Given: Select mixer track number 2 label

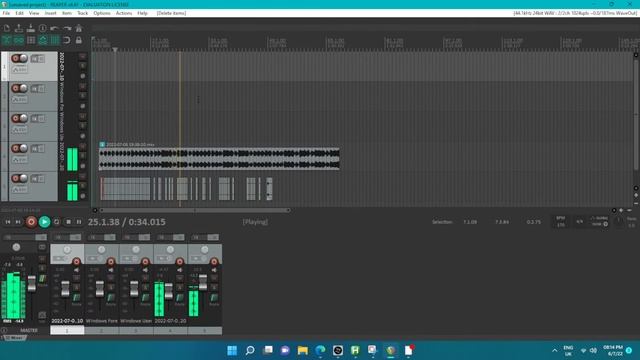Looking at the screenshot, I should (102, 331).
